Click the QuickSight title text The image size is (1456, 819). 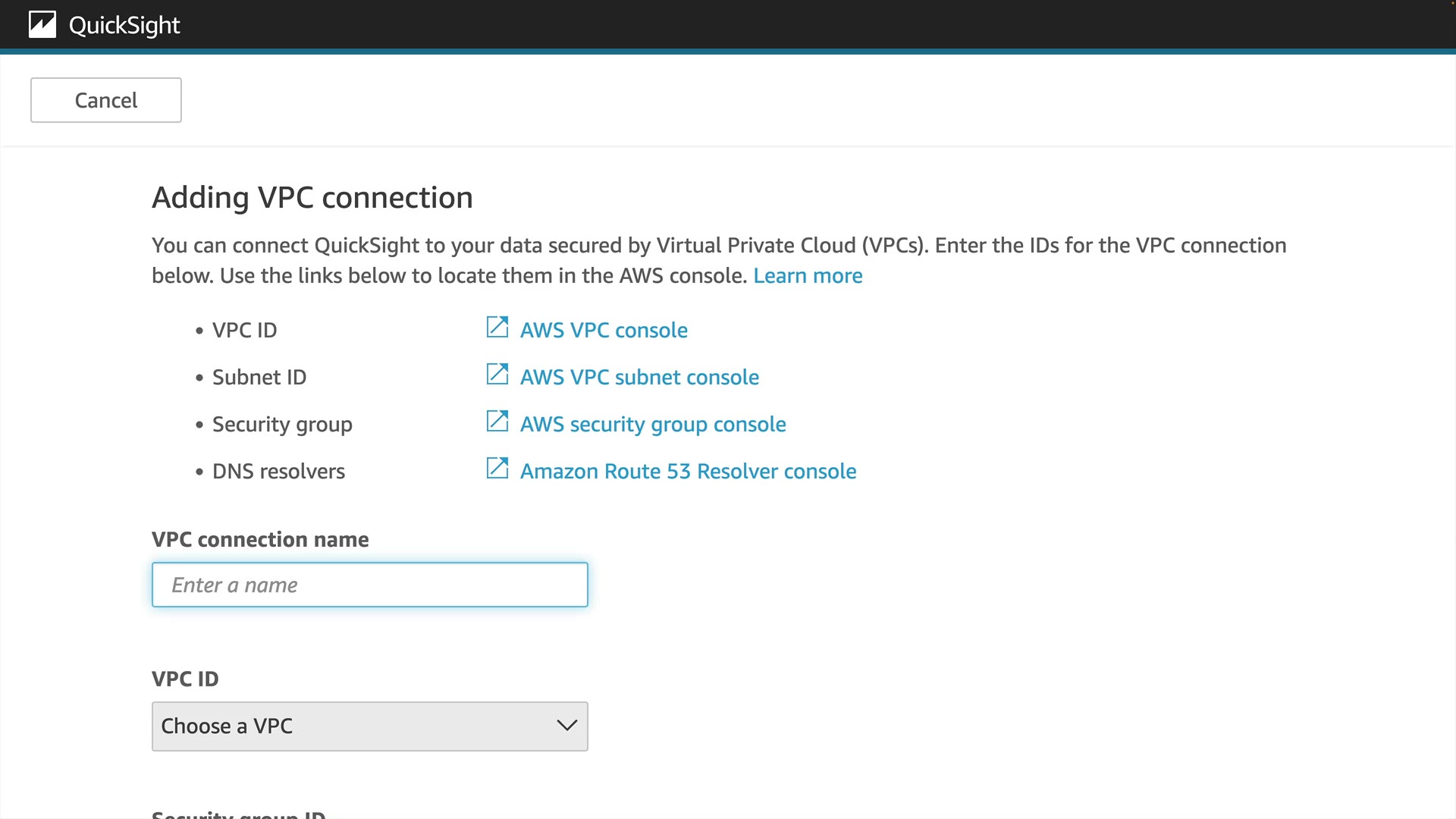click(124, 25)
